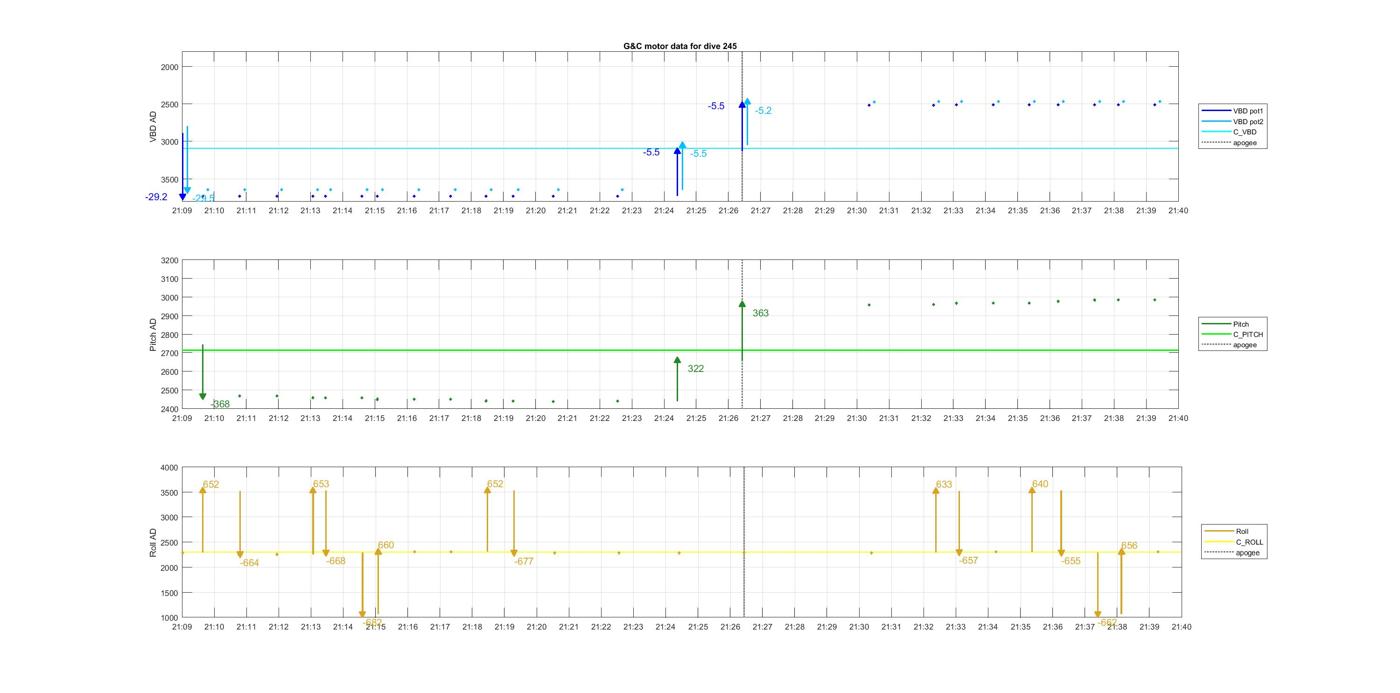Screen dimensions: 1400x693
Task: Click the "656" roll annotation
Action: tap(1129, 546)
